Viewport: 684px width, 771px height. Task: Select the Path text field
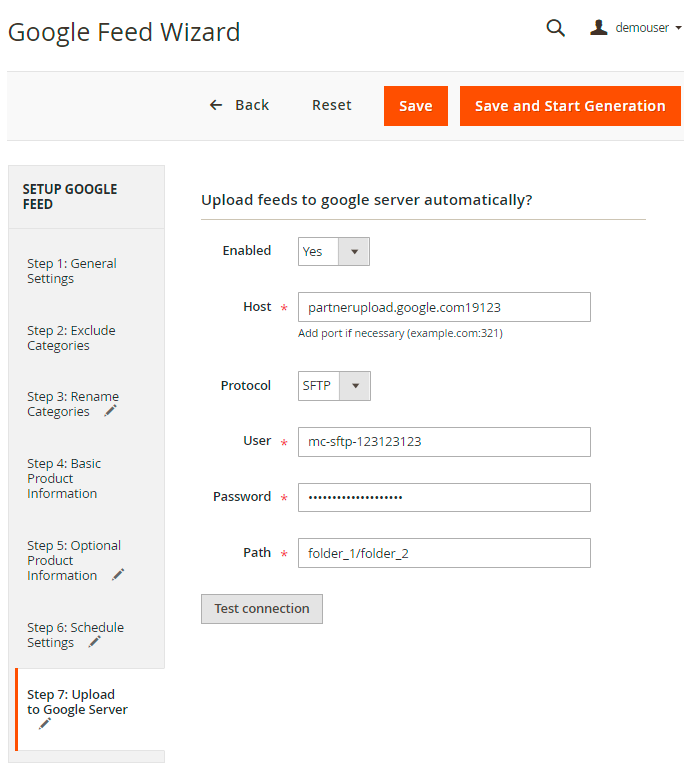444,553
